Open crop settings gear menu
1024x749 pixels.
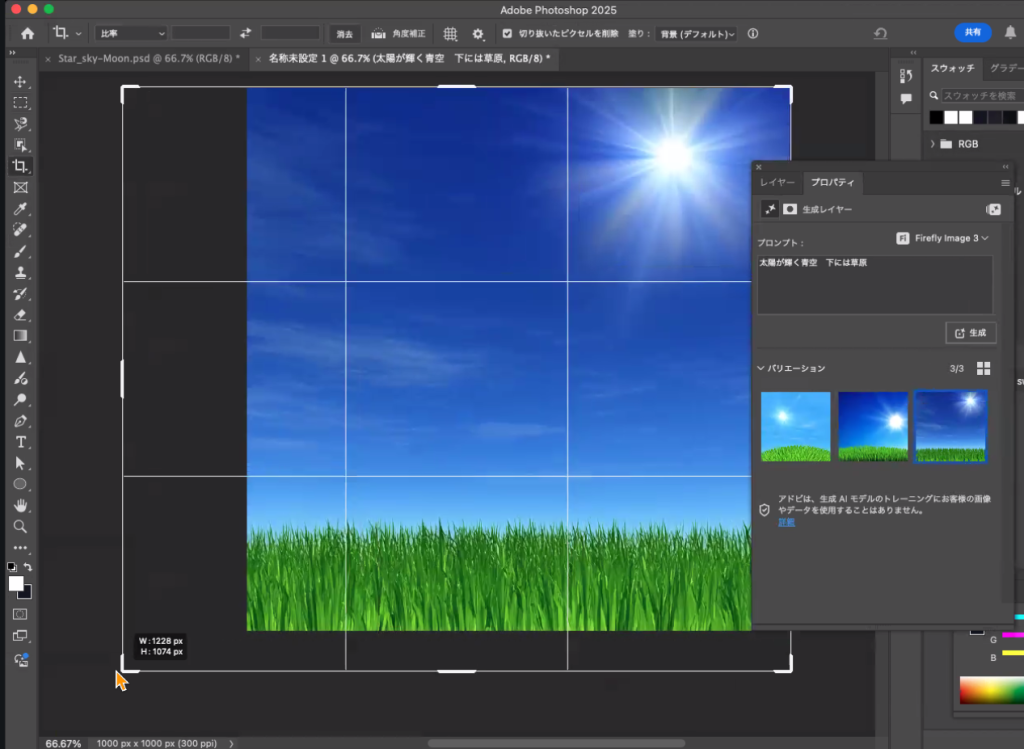[x=478, y=33]
